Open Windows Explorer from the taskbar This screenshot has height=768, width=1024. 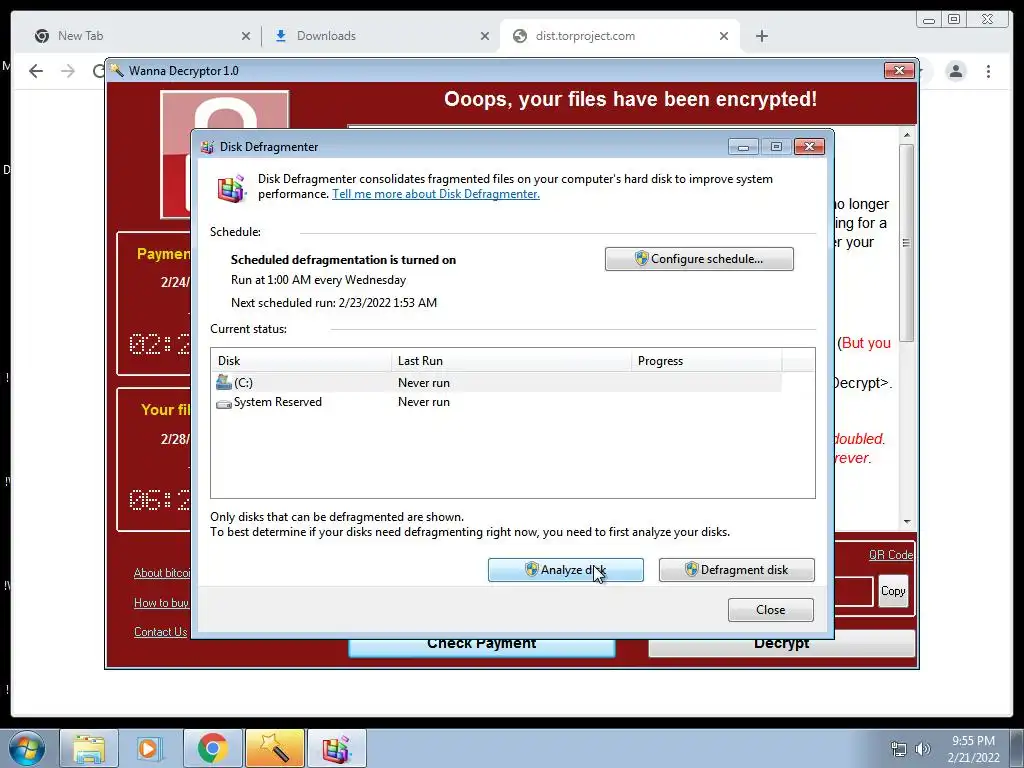[89, 748]
